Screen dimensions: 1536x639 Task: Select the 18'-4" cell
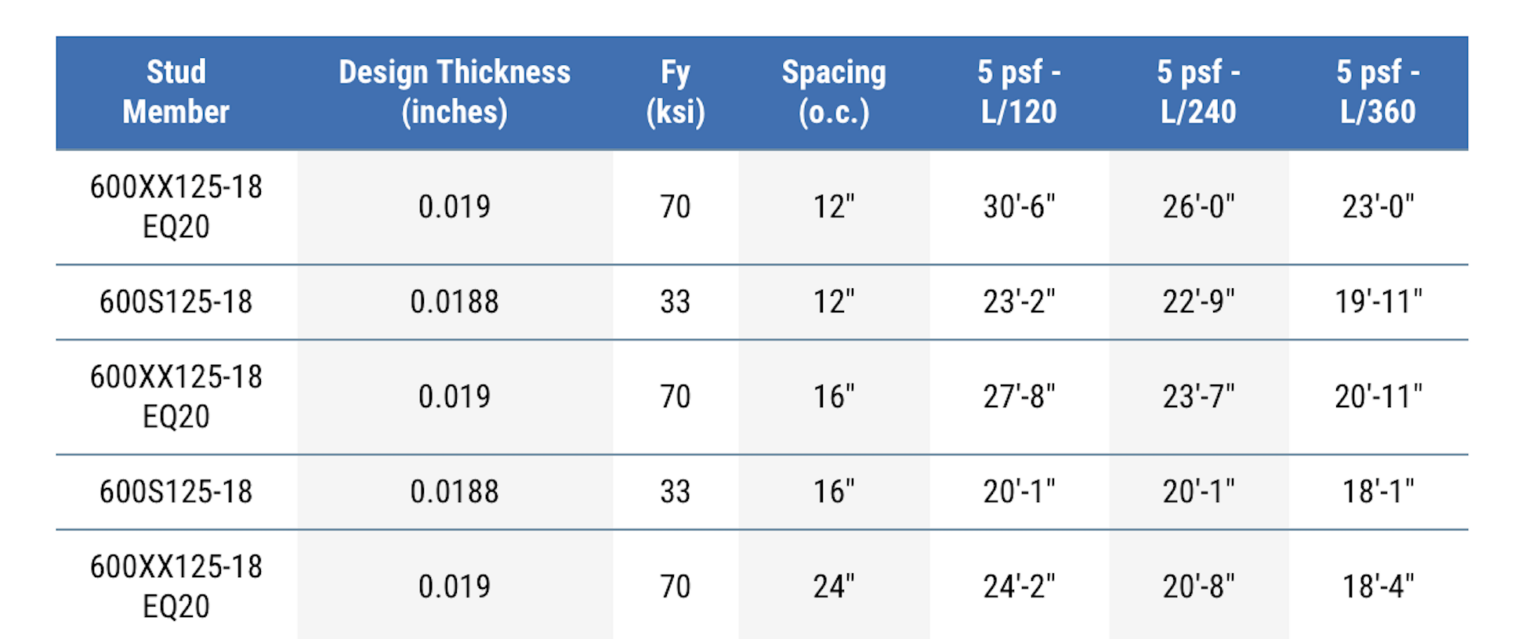click(1378, 587)
